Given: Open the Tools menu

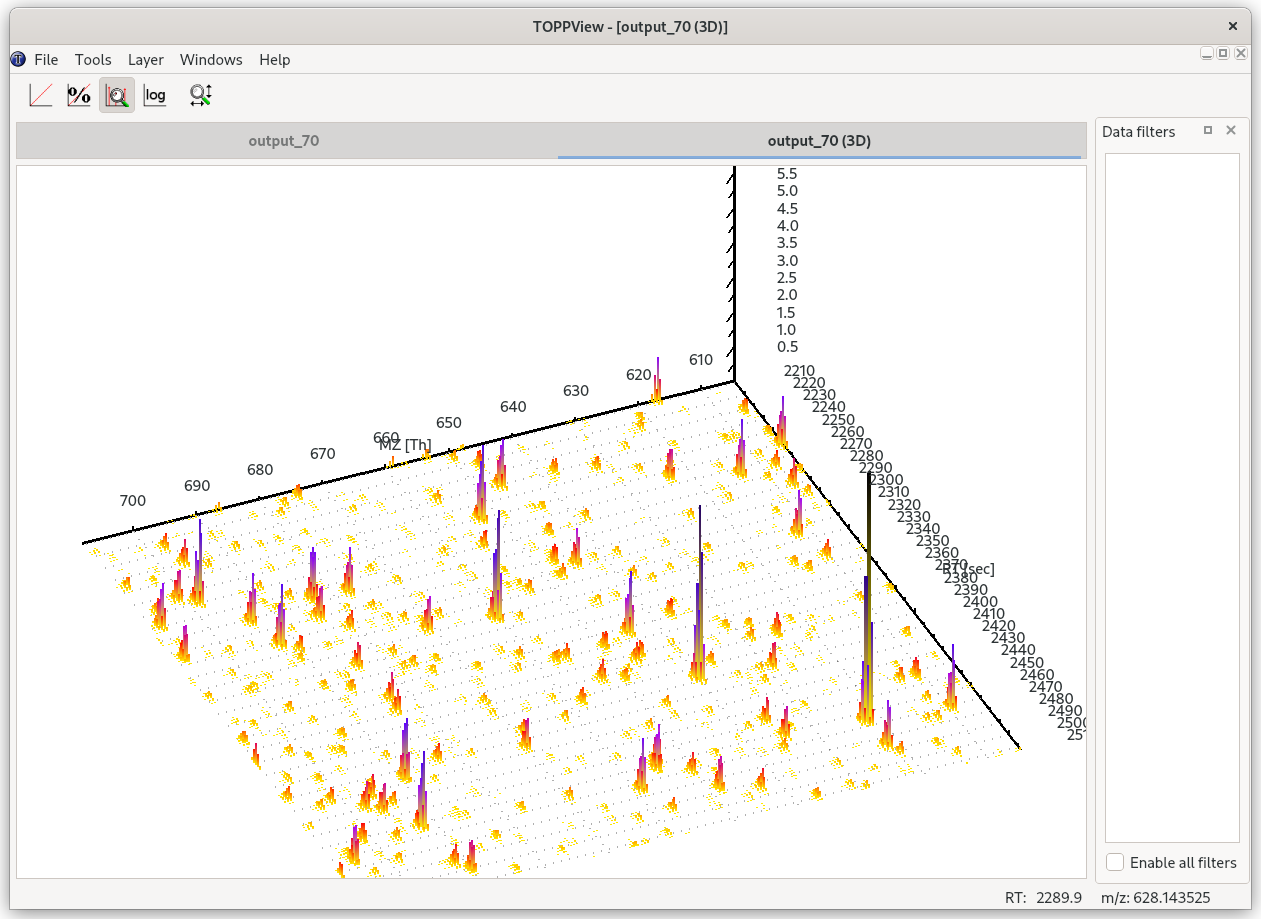Looking at the screenshot, I should pyautogui.click(x=93, y=60).
